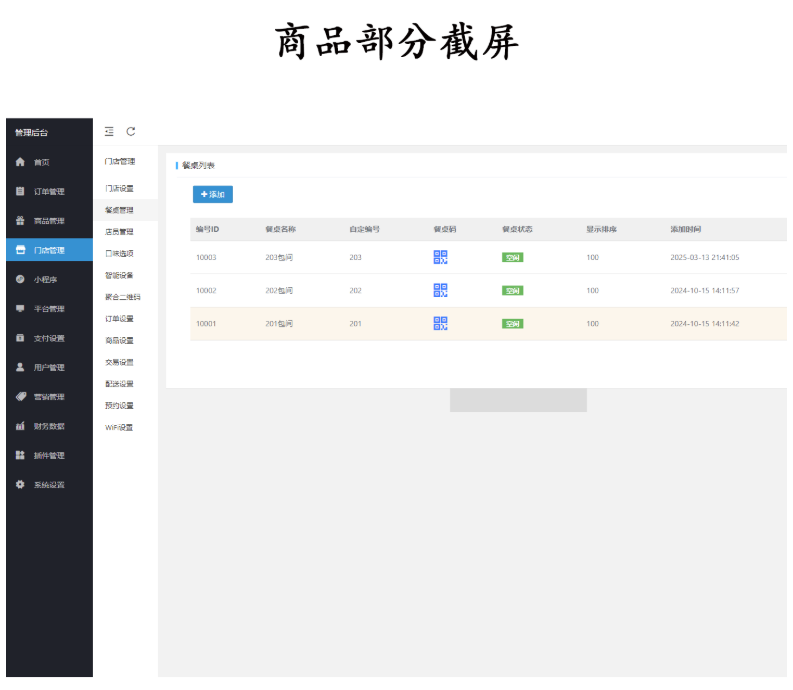This screenshot has height=690, width=793.
Task: Click the 空闲 status badge for 10002
Action: [x=512, y=290]
